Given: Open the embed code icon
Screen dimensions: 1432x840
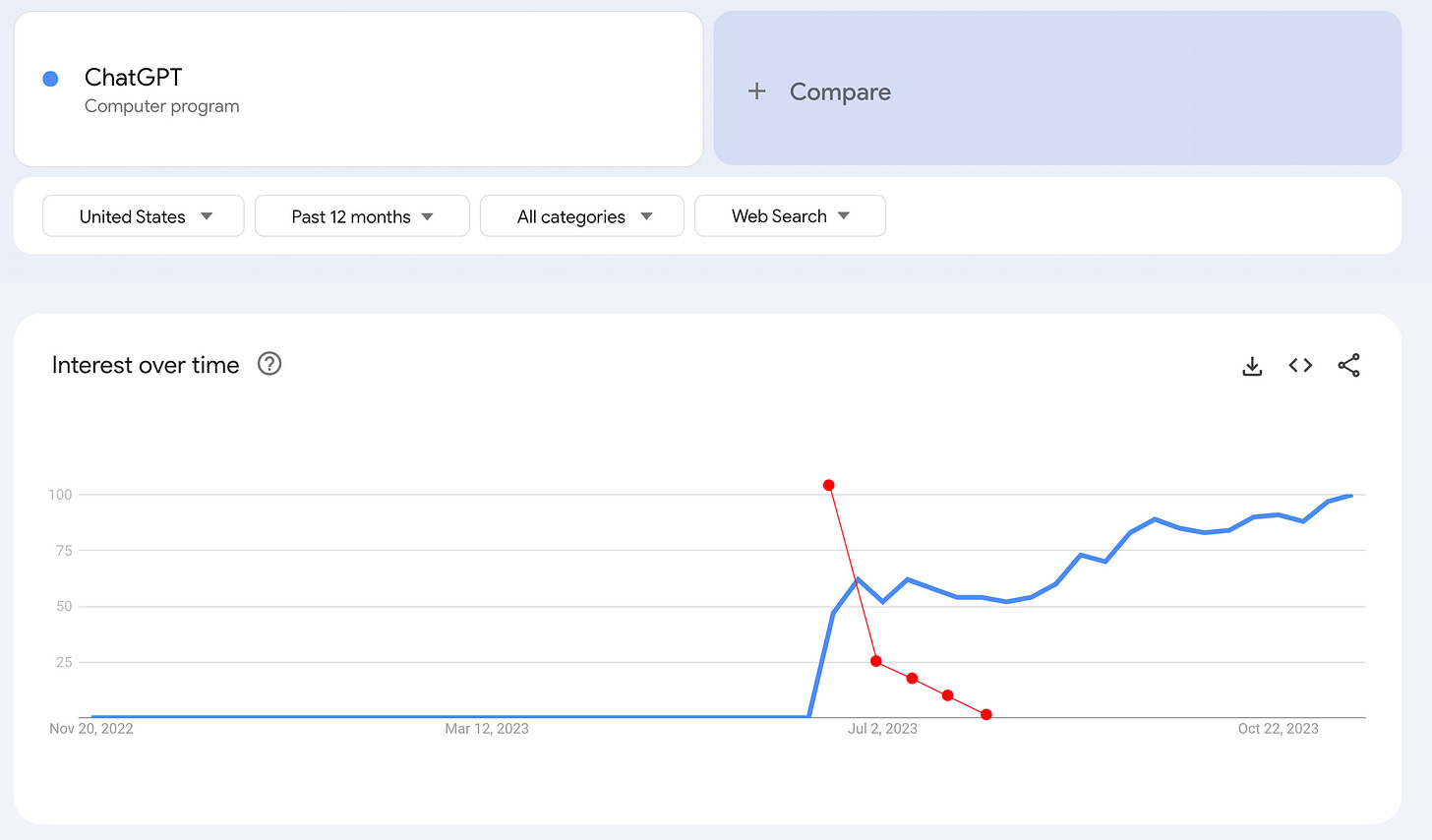Looking at the screenshot, I should pyautogui.click(x=1300, y=365).
